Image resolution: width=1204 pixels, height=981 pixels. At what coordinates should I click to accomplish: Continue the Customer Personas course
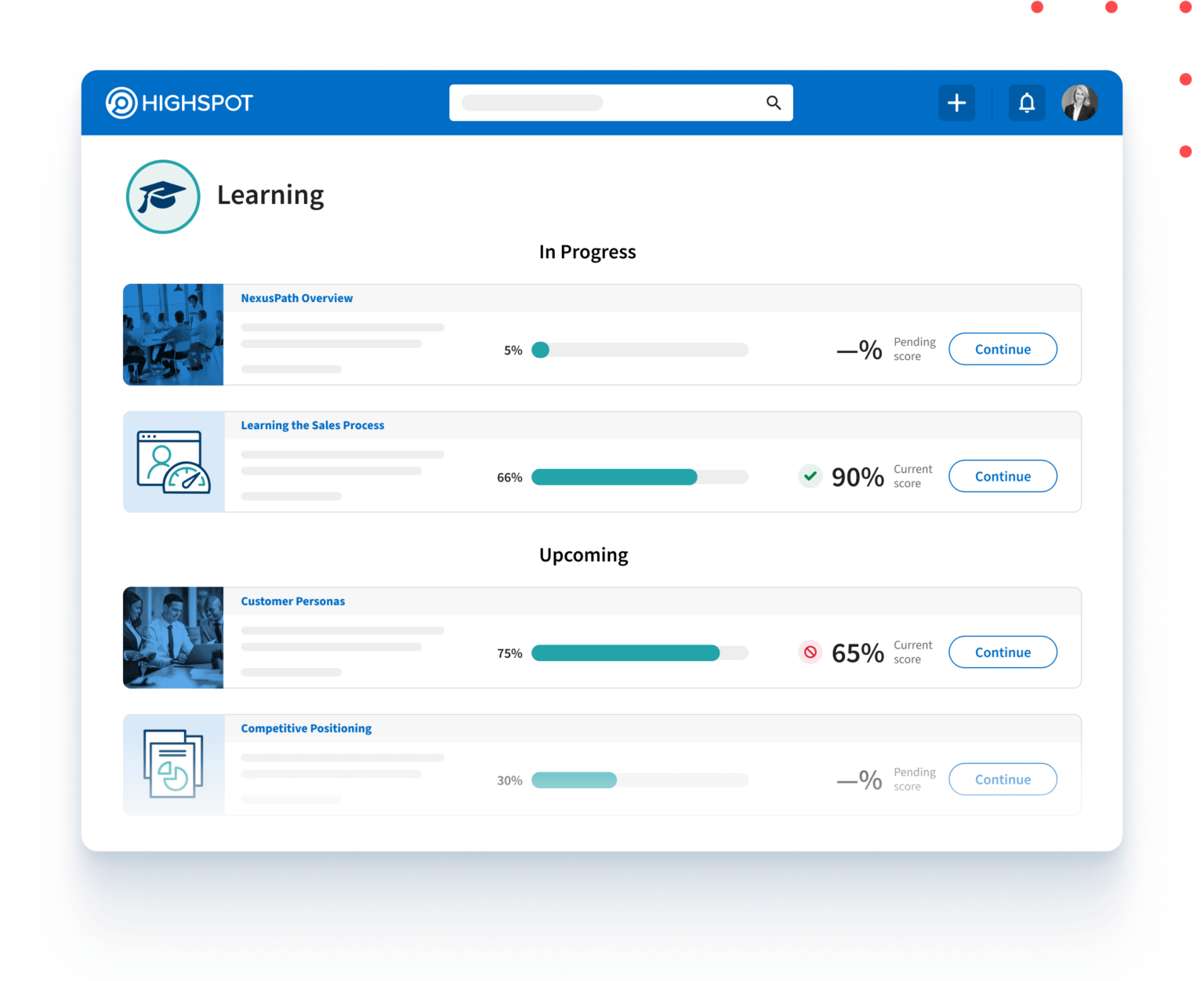pos(1003,652)
